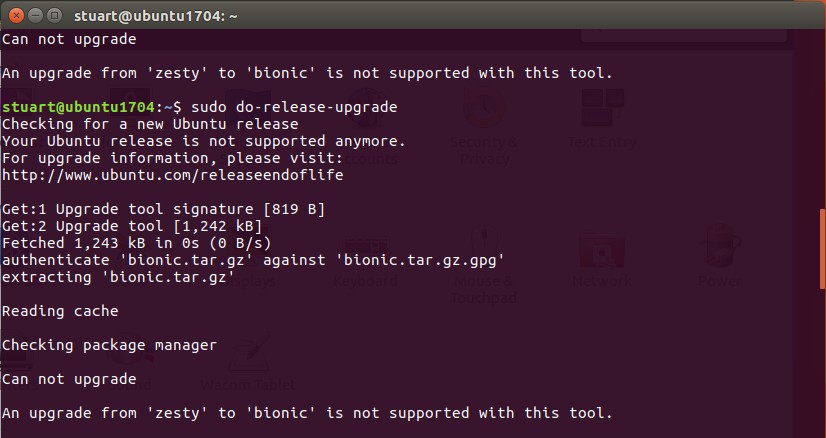Open the ubuntu.com releaseendoflife URL
Screen dimensions: 826x438
[x=172, y=175]
